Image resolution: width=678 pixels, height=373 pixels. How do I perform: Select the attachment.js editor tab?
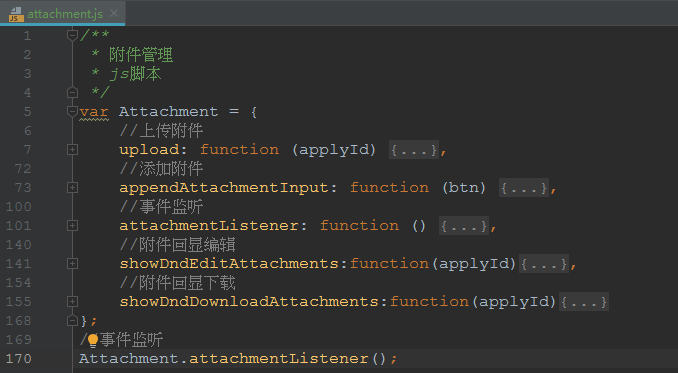click(x=63, y=13)
